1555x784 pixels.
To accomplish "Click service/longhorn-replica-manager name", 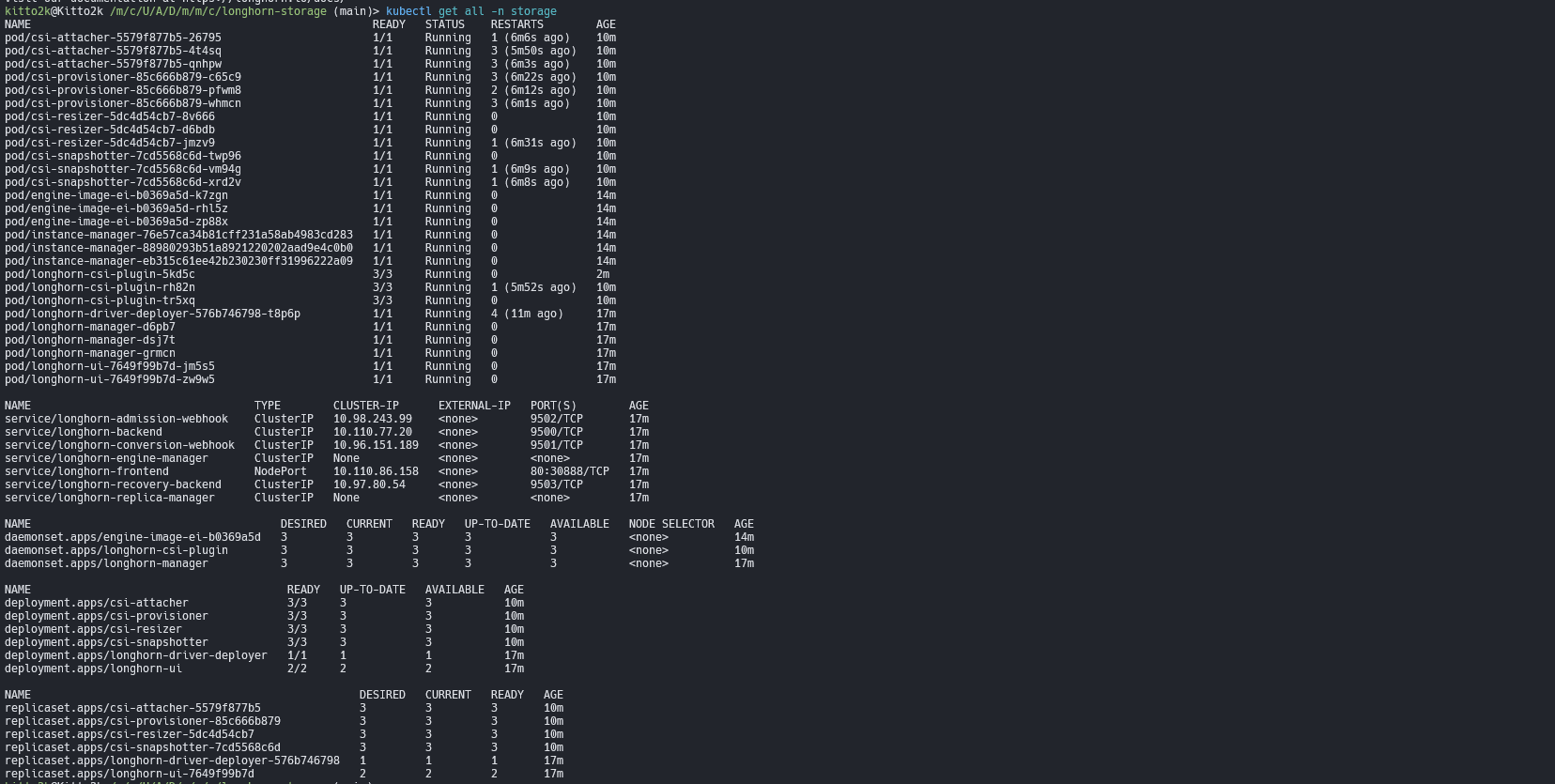I will (x=110, y=498).
